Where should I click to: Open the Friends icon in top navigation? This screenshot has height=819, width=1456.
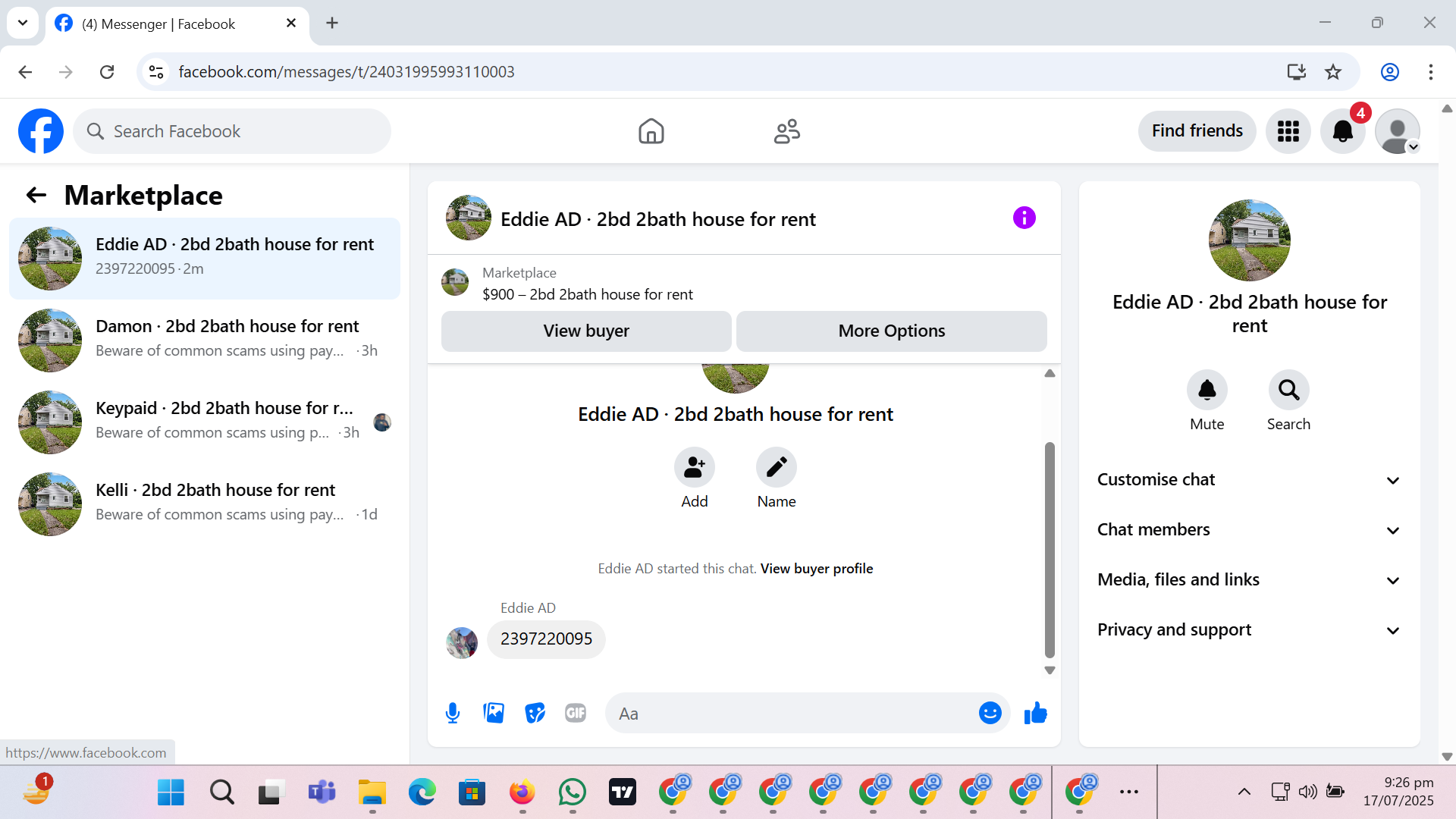click(x=787, y=131)
